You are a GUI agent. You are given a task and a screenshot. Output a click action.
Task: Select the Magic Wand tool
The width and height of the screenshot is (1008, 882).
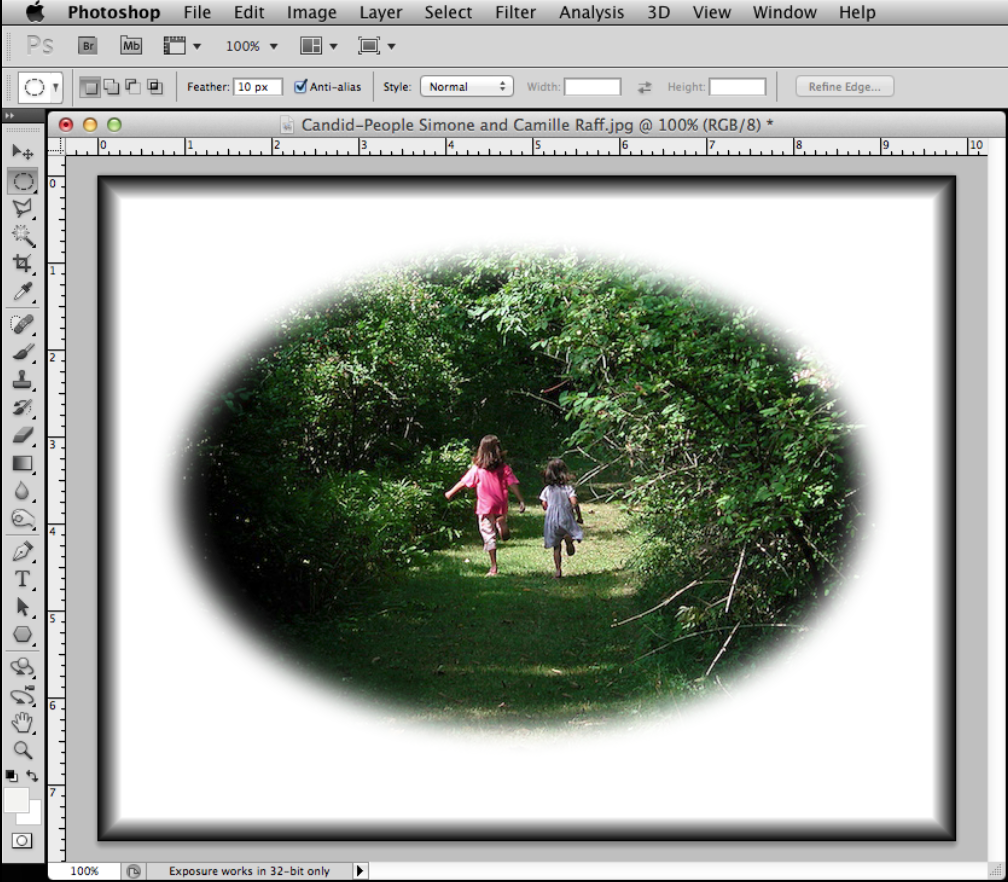click(22, 236)
